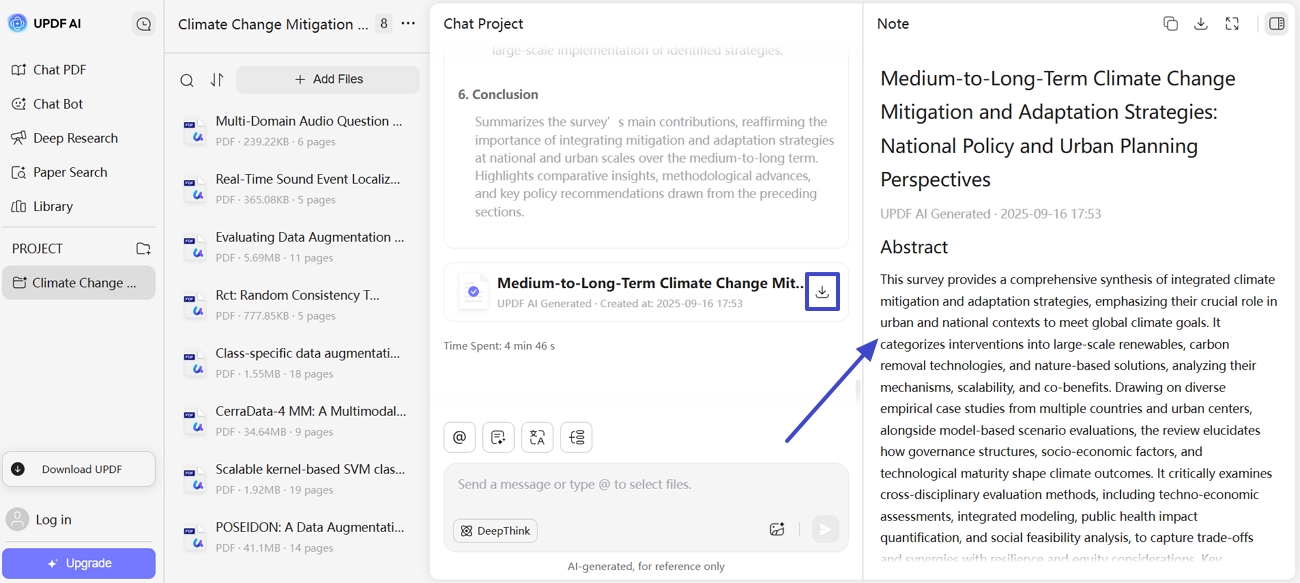The height and width of the screenshot is (583, 1300).
Task: Enable DeepThink mode in the chat box
Action: [x=495, y=530]
